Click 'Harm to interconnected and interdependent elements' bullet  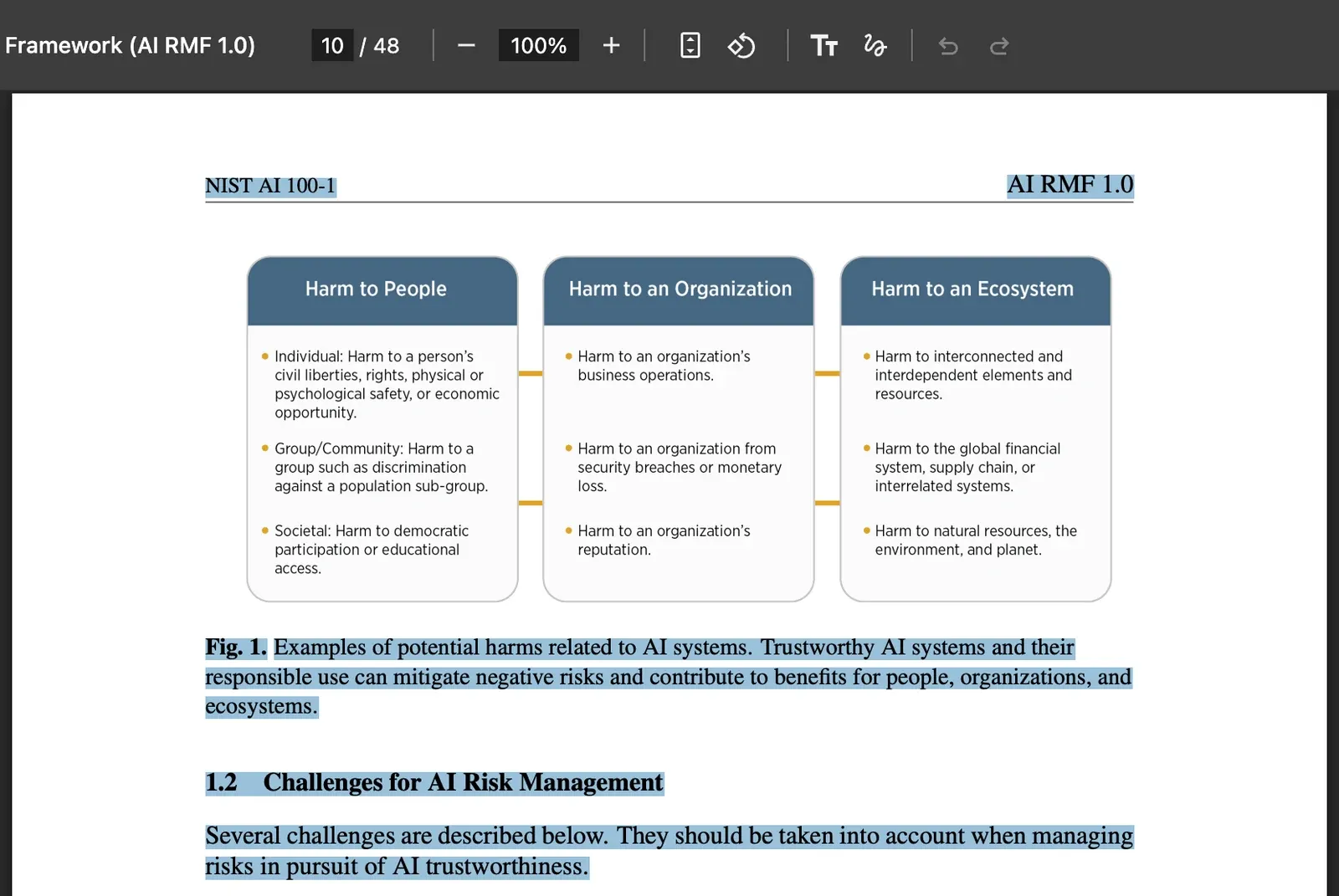967,375
